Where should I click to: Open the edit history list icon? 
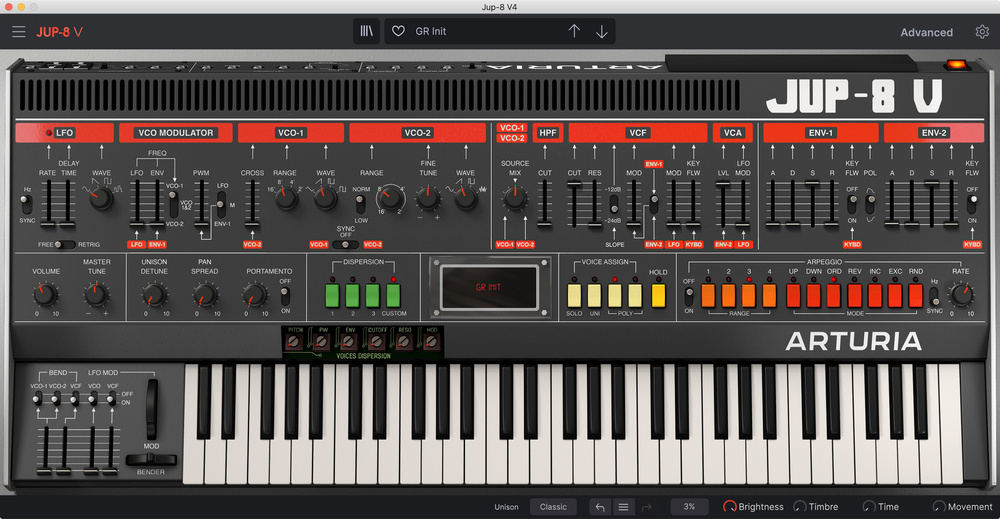tap(623, 507)
